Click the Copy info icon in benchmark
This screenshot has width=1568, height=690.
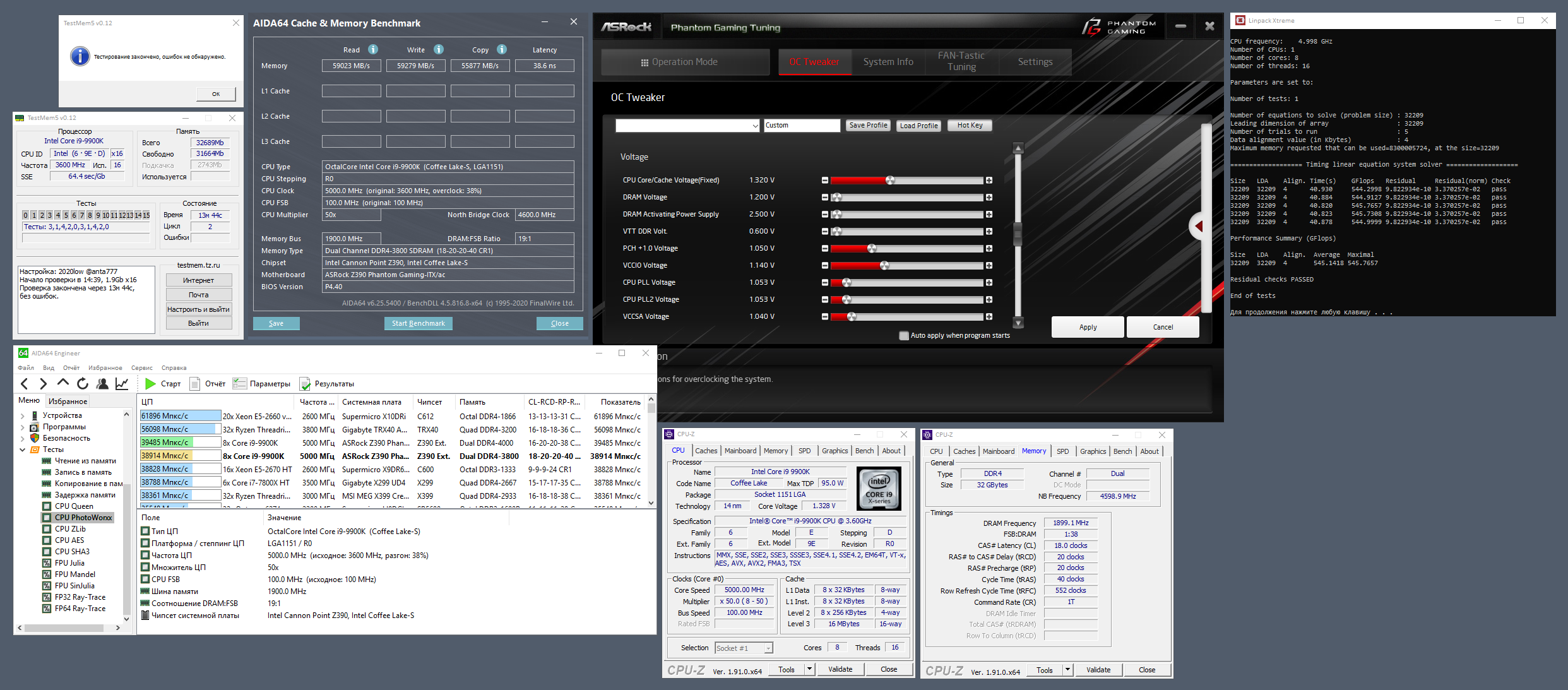click(502, 49)
